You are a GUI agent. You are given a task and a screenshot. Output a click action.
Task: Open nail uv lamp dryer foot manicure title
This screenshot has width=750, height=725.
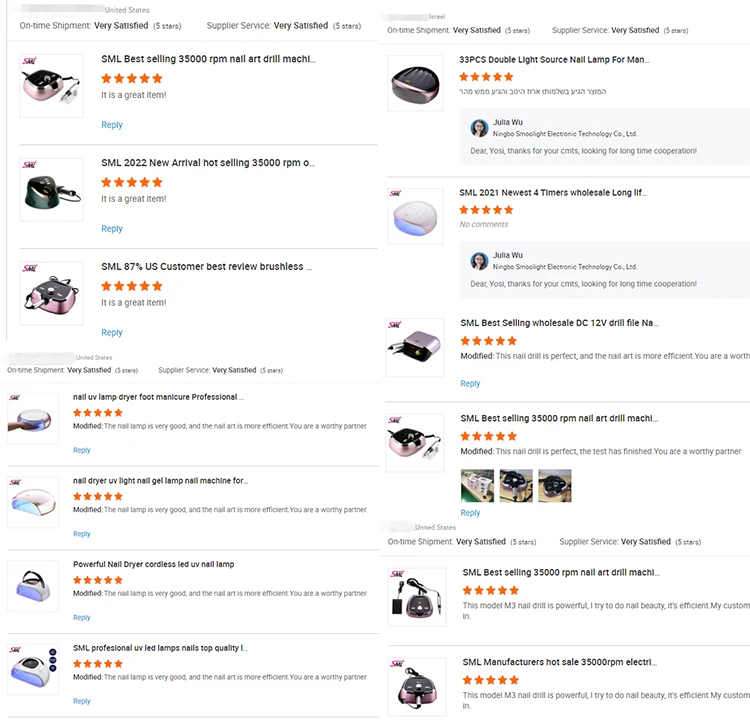158,397
